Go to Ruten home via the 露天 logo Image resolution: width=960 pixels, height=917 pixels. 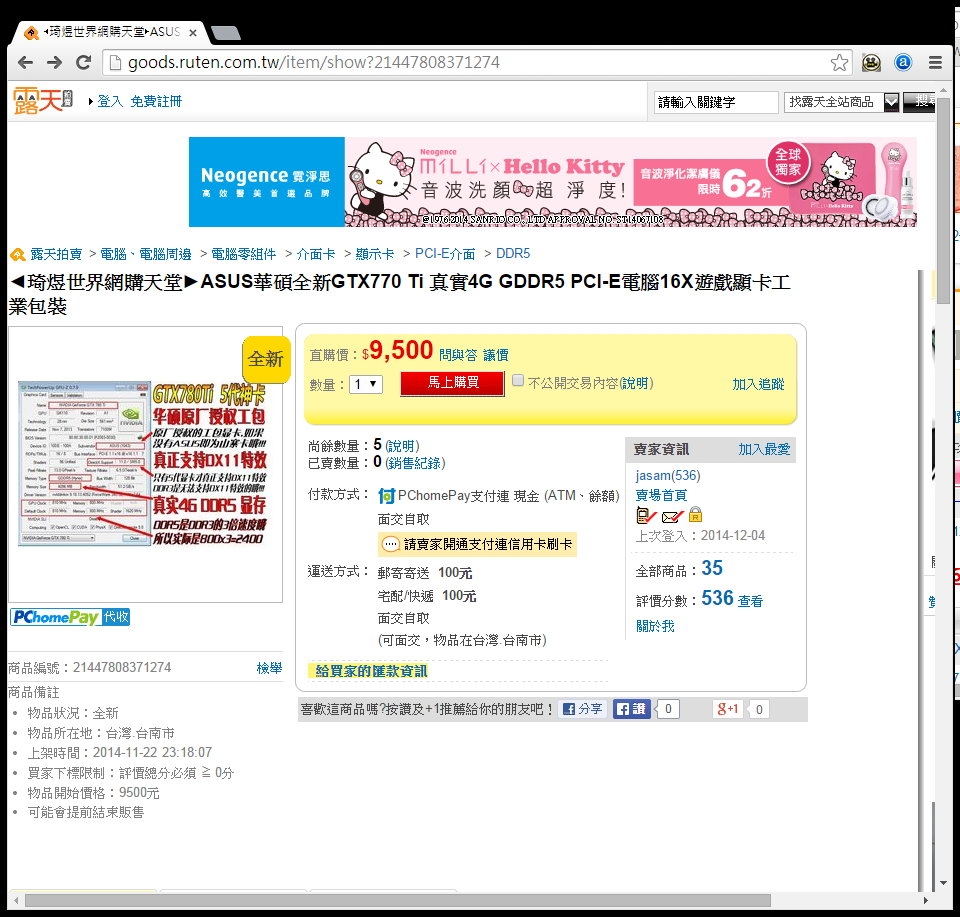pos(43,101)
